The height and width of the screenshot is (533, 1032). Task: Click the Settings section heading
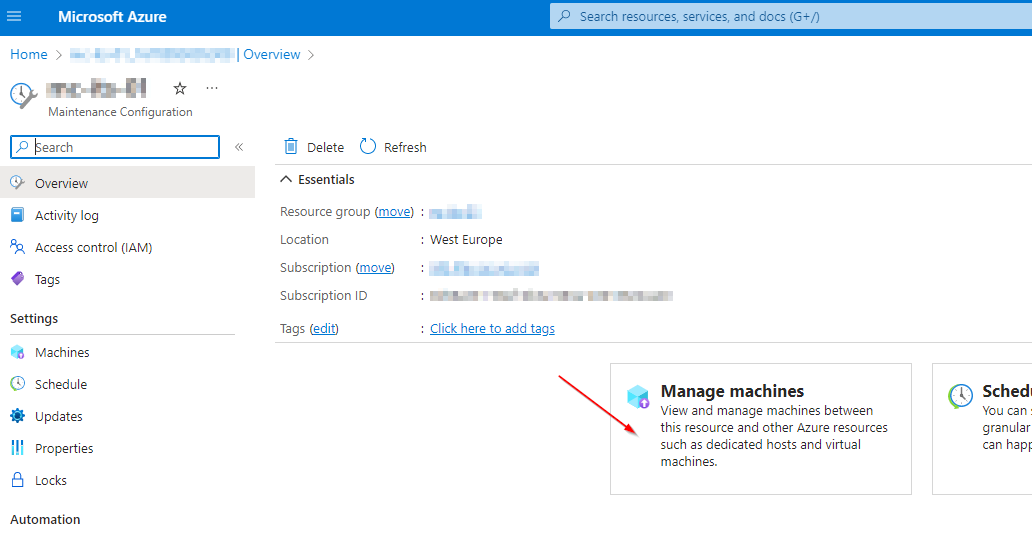click(34, 318)
